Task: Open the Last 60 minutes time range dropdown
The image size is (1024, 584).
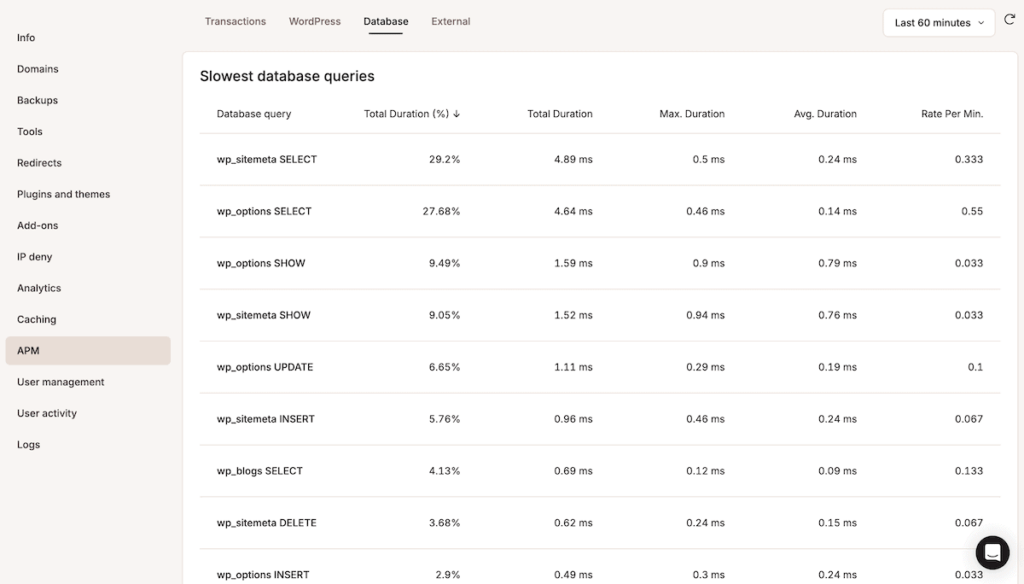Action: click(x=936, y=21)
